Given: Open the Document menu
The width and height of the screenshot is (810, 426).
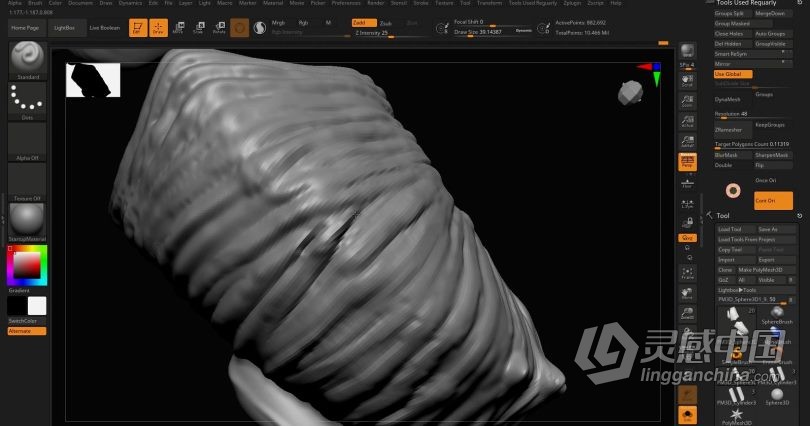Looking at the screenshot, I should click(81, 3).
